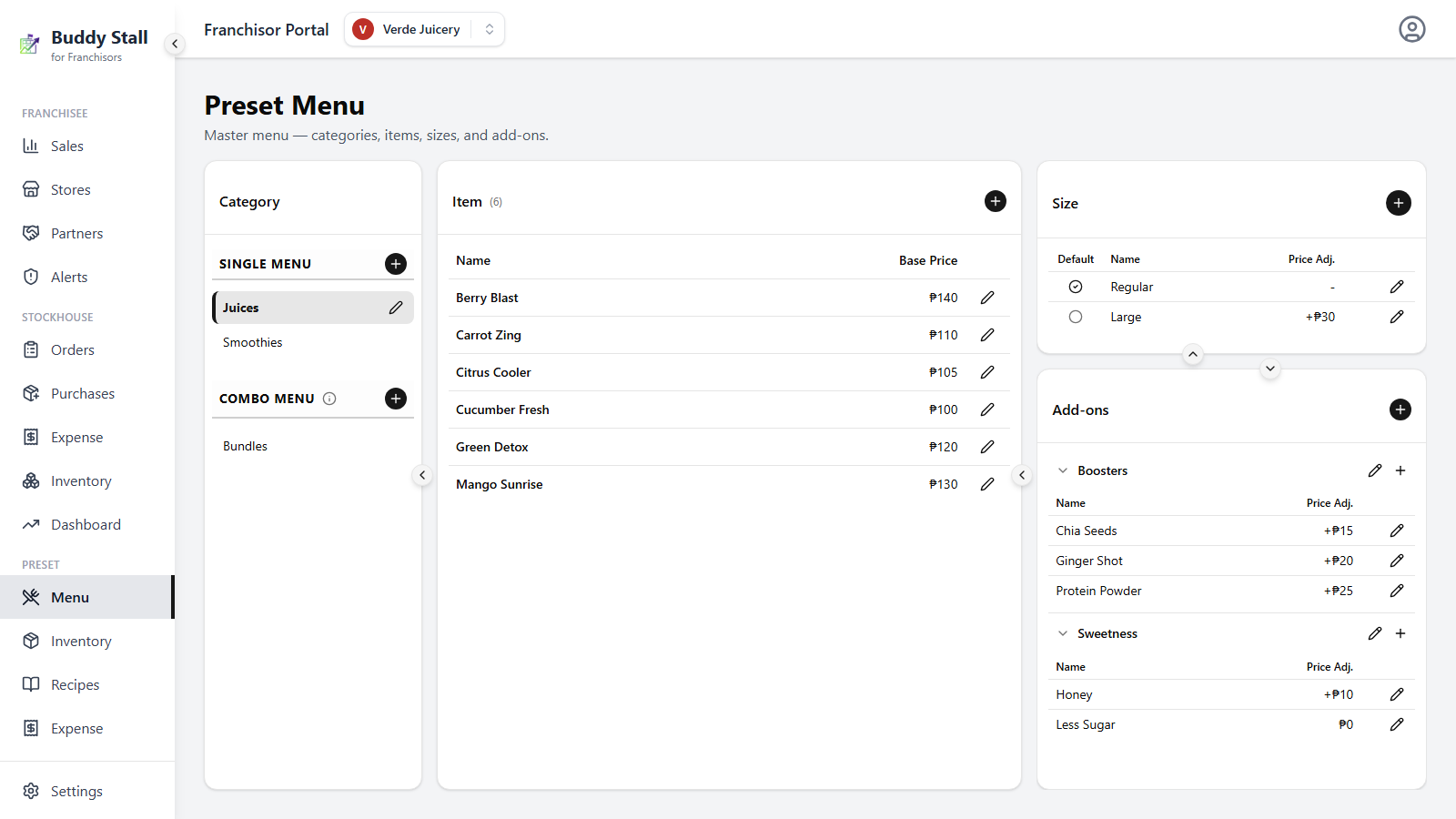
Task: Click the Honey add-on name
Action: click(x=1074, y=694)
